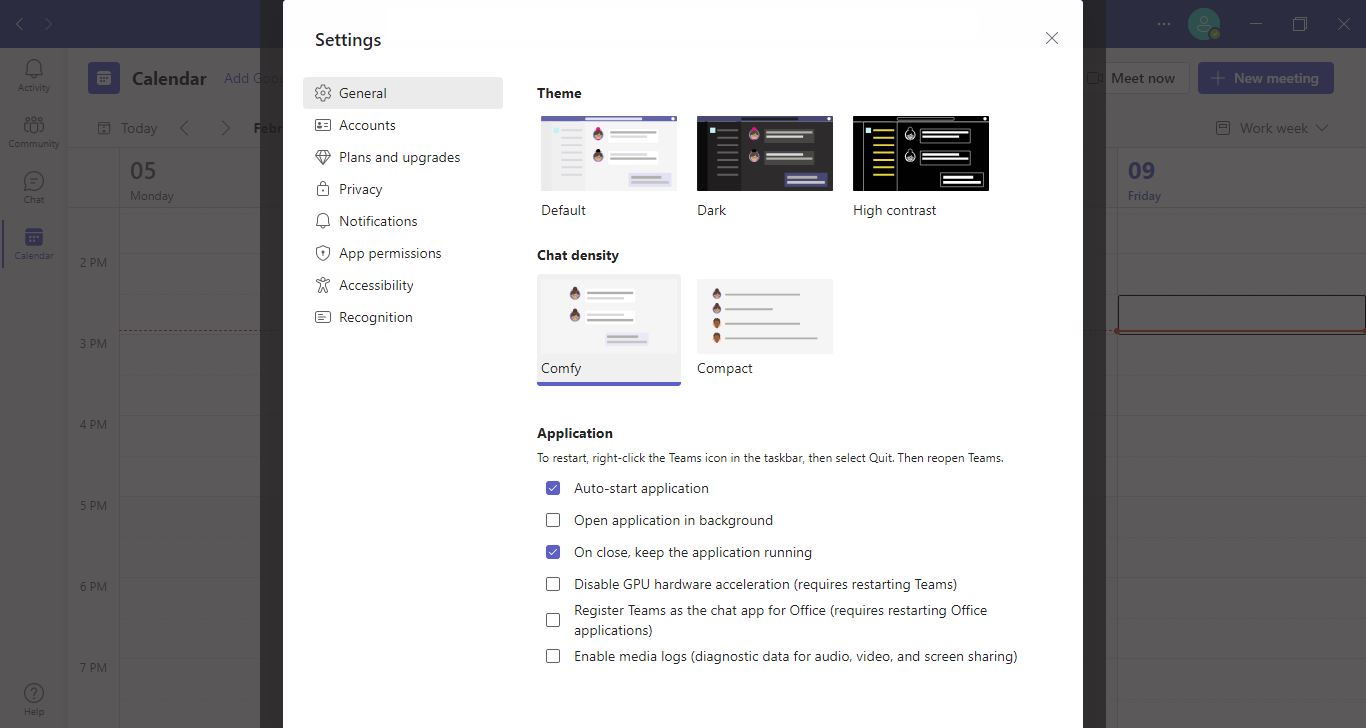Uncheck Auto-start application
The image size is (1366, 728).
pyautogui.click(x=553, y=488)
